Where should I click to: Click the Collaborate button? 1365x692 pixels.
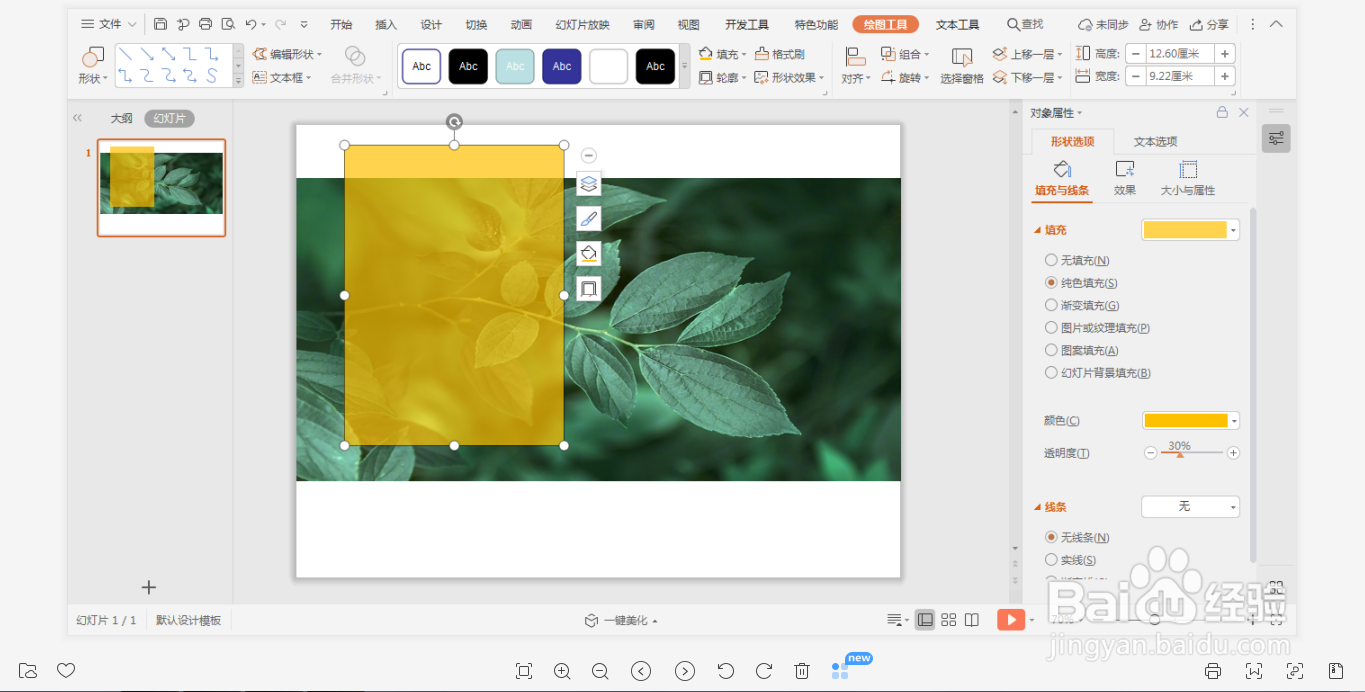(1159, 24)
